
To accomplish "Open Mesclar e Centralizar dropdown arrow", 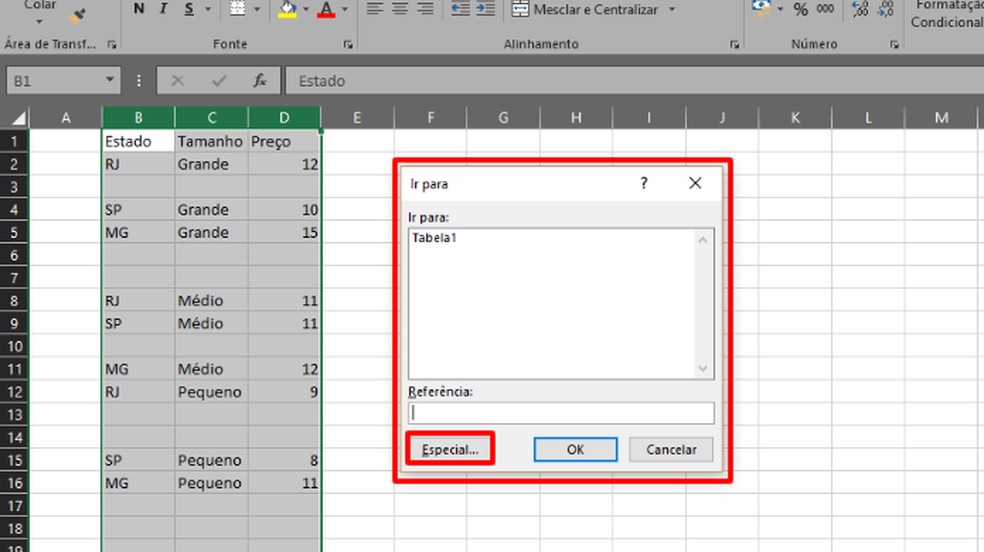I will (x=671, y=9).
